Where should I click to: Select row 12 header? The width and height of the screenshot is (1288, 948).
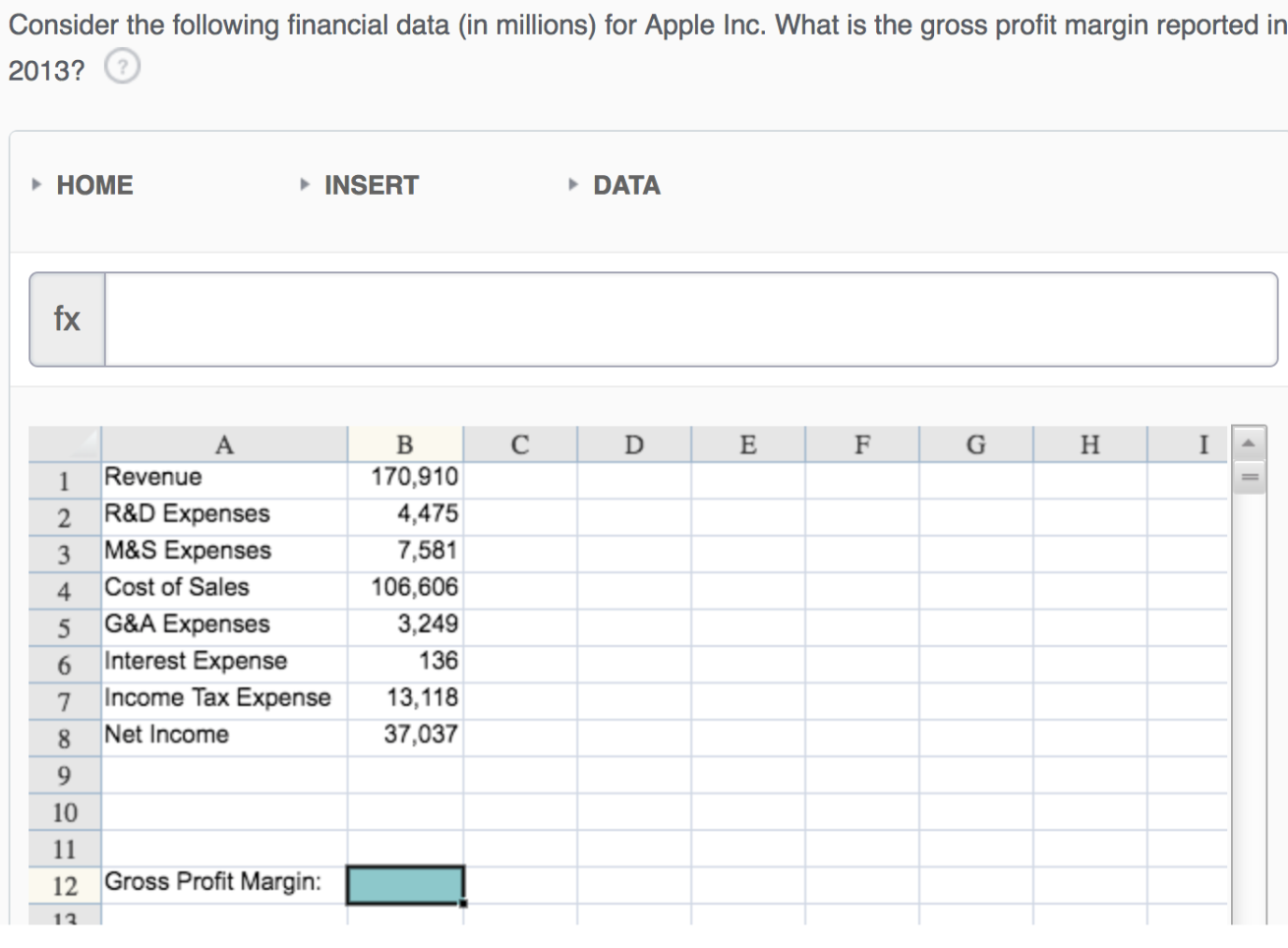65,886
